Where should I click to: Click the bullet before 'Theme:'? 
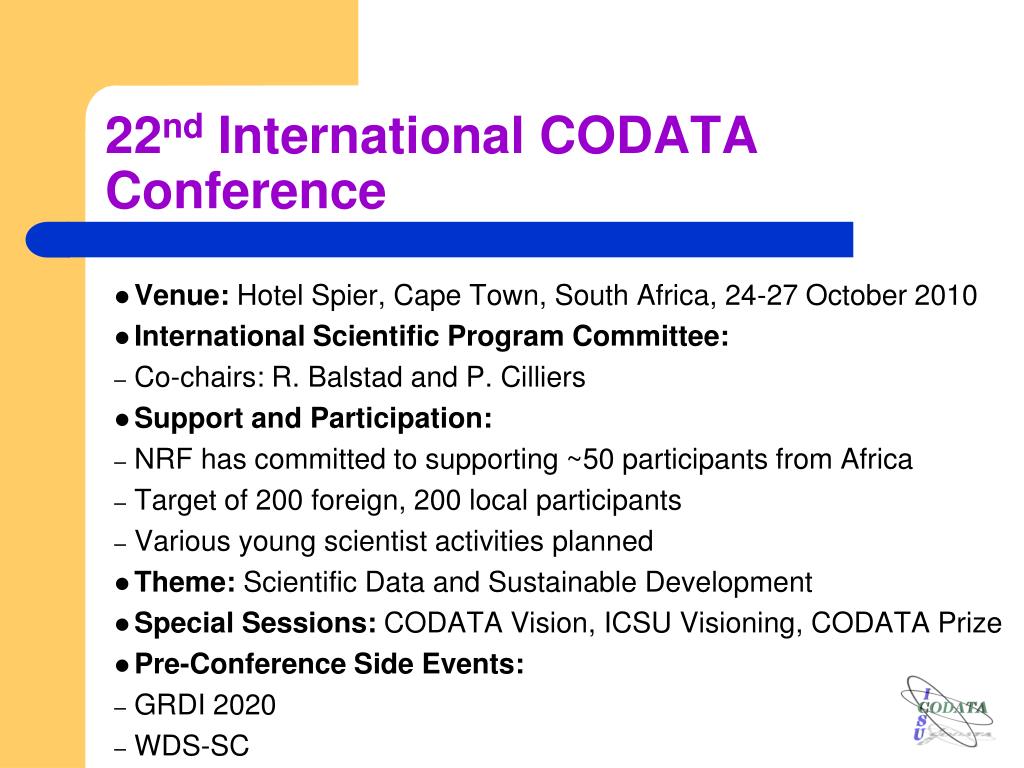[122, 584]
